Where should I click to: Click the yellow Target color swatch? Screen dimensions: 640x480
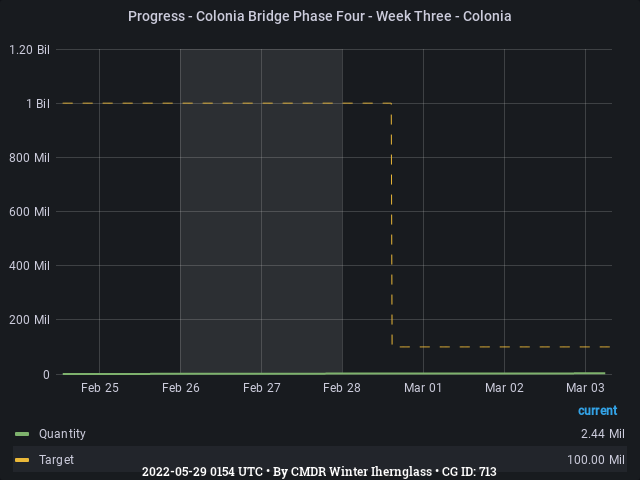coord(22,460)
